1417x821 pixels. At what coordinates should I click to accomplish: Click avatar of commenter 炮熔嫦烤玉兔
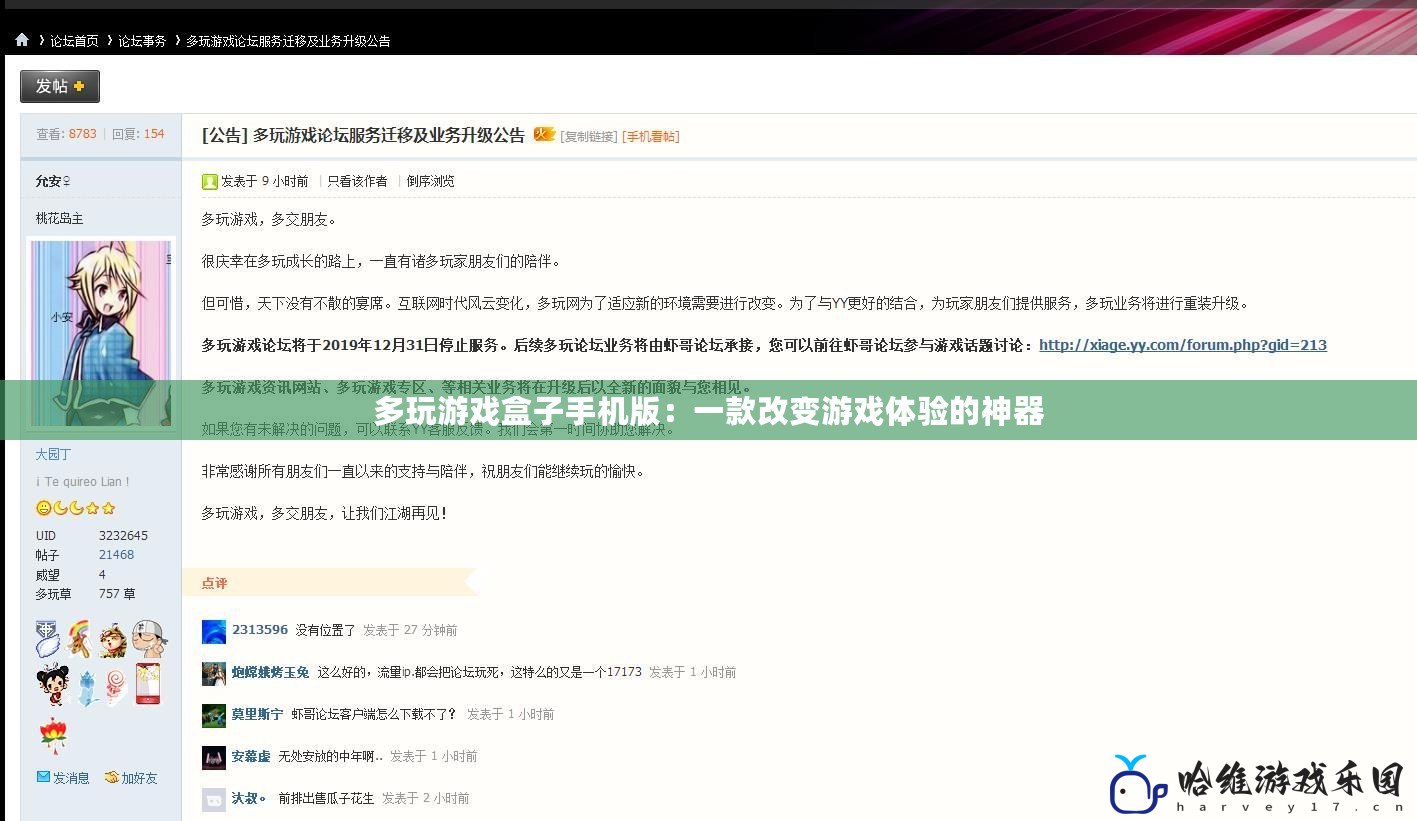[214, 673]
